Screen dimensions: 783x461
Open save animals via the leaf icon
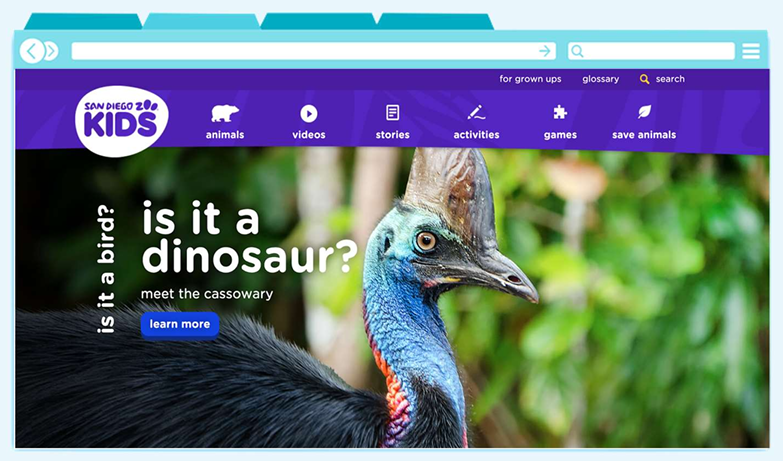click(644, 112)
